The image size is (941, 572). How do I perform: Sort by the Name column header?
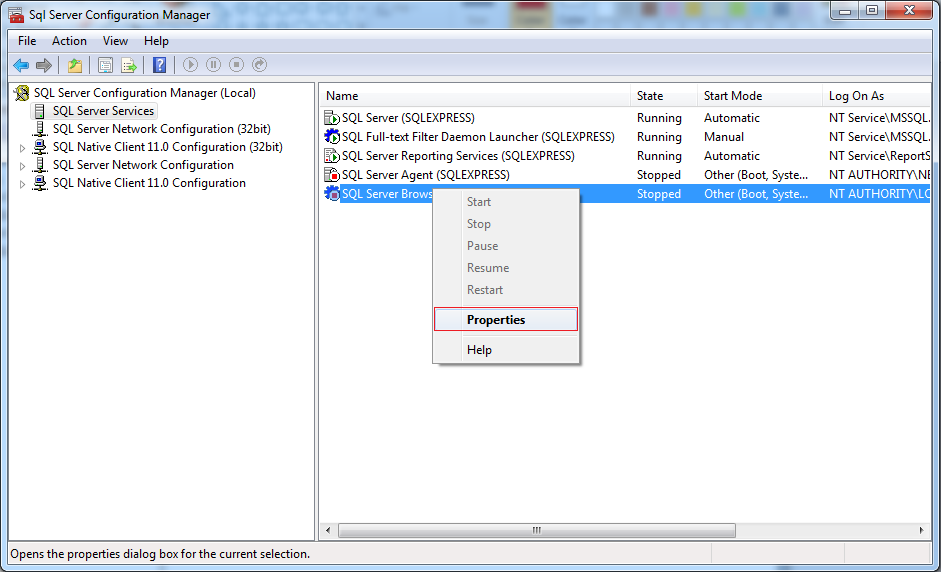click(x=475, y=96)
